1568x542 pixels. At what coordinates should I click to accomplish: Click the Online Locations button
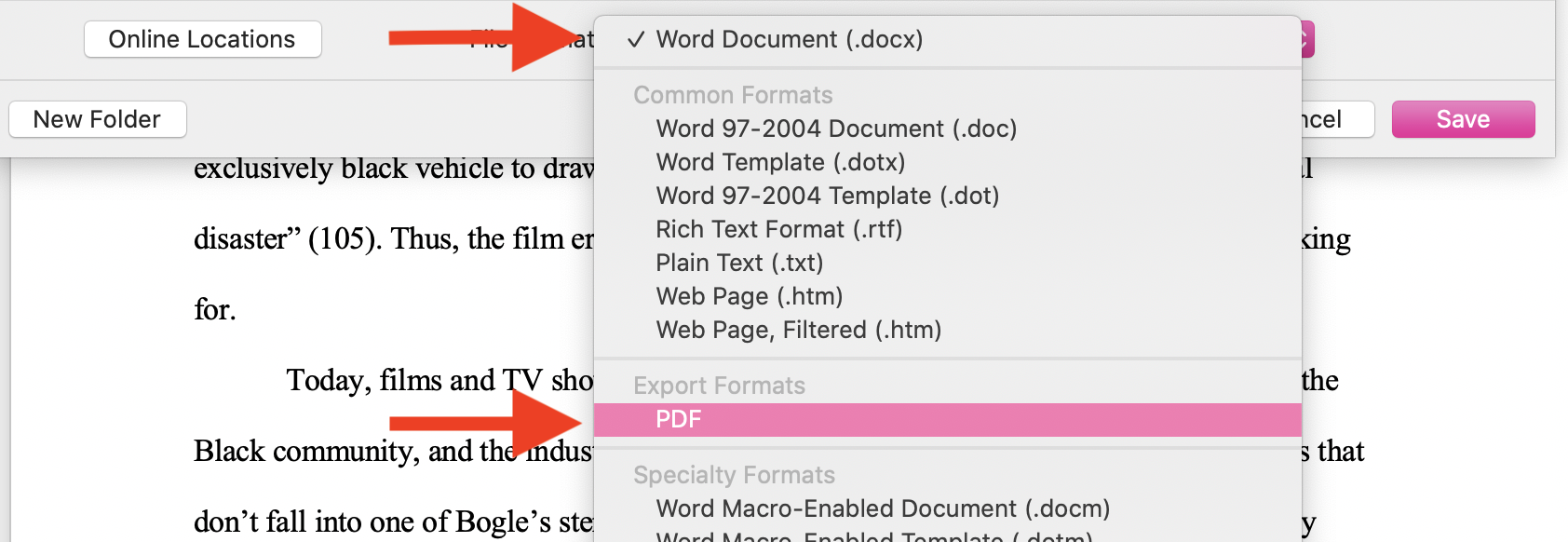(202, 39)
